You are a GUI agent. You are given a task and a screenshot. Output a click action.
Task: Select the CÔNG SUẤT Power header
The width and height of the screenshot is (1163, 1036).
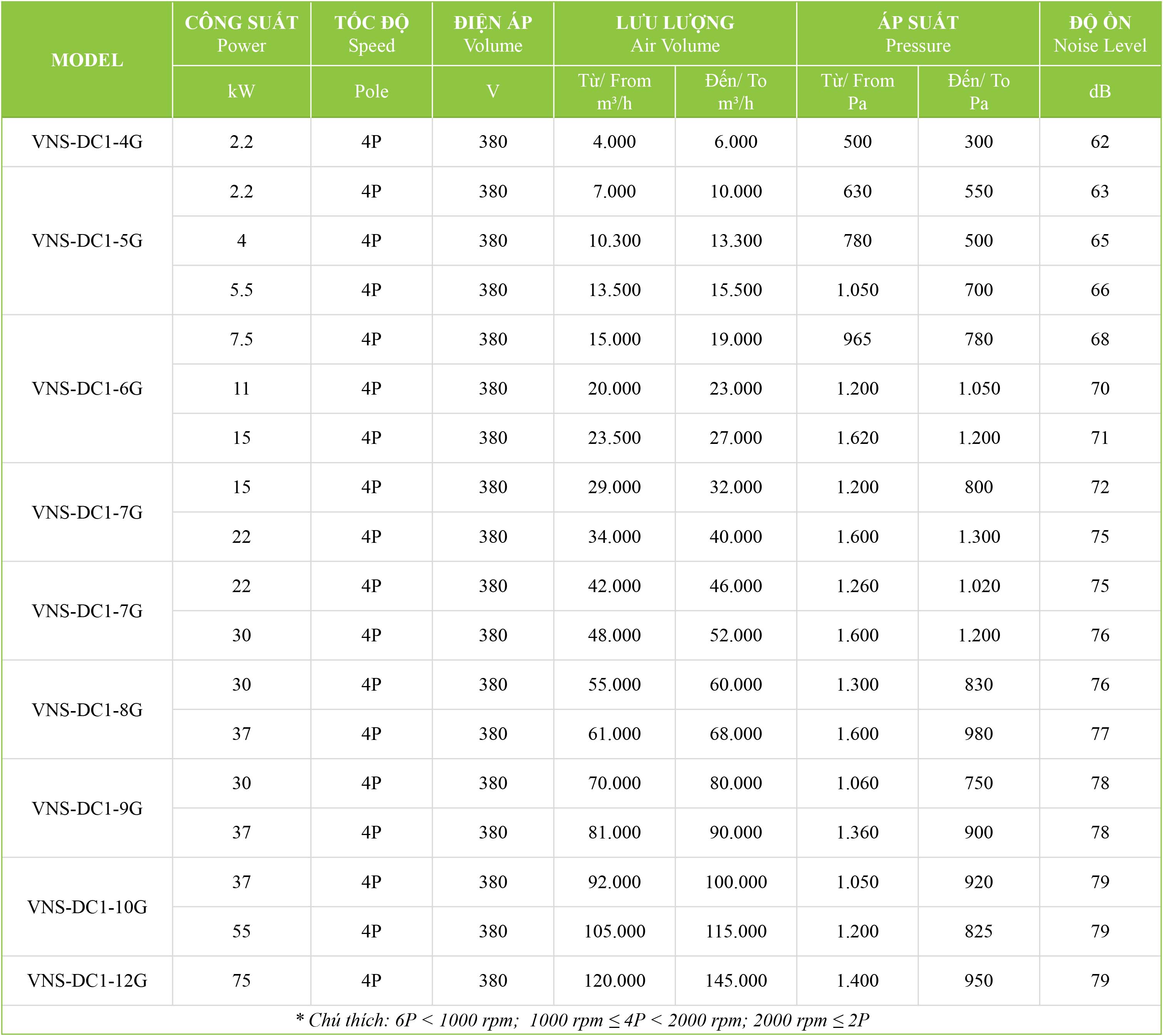(x=241, y=33)
